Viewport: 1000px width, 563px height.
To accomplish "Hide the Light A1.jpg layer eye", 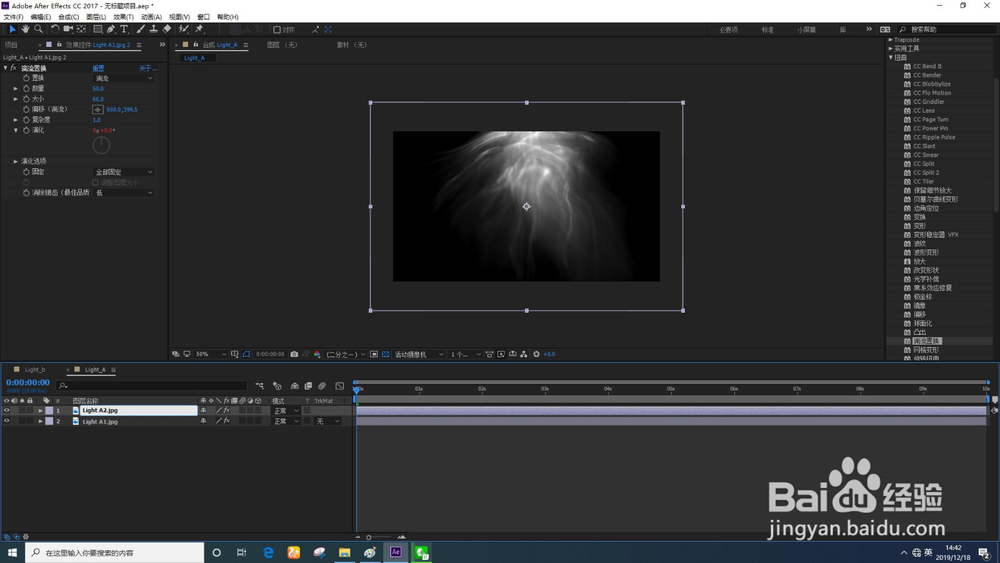I will [x=6, y=421].
